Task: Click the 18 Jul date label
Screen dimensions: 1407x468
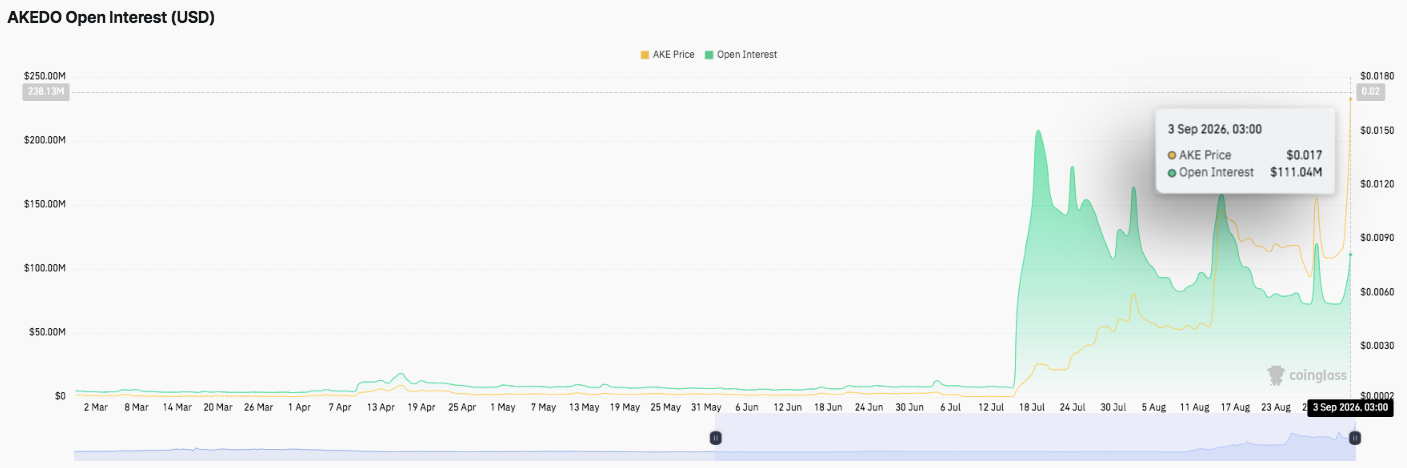Action: point(1030,407)
